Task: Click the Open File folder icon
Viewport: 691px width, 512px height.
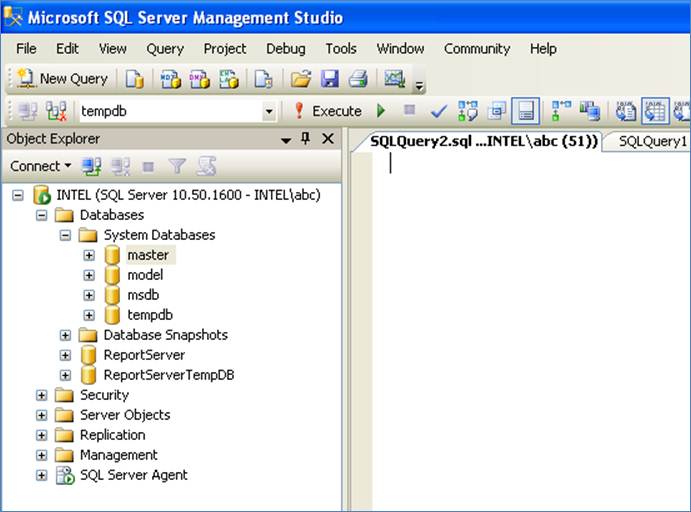Action: pyautogui.click(x=301, y=79)
